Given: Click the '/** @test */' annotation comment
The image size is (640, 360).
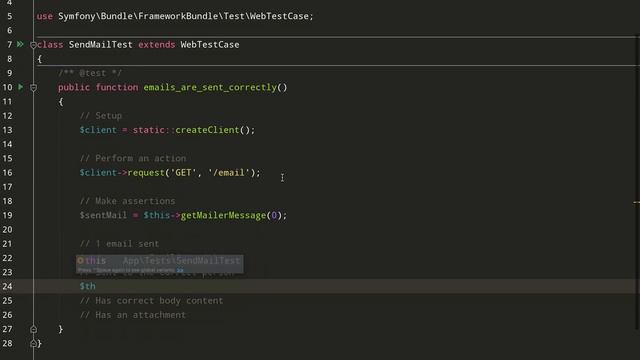Looking at the screenshot, I should [90, 73].
